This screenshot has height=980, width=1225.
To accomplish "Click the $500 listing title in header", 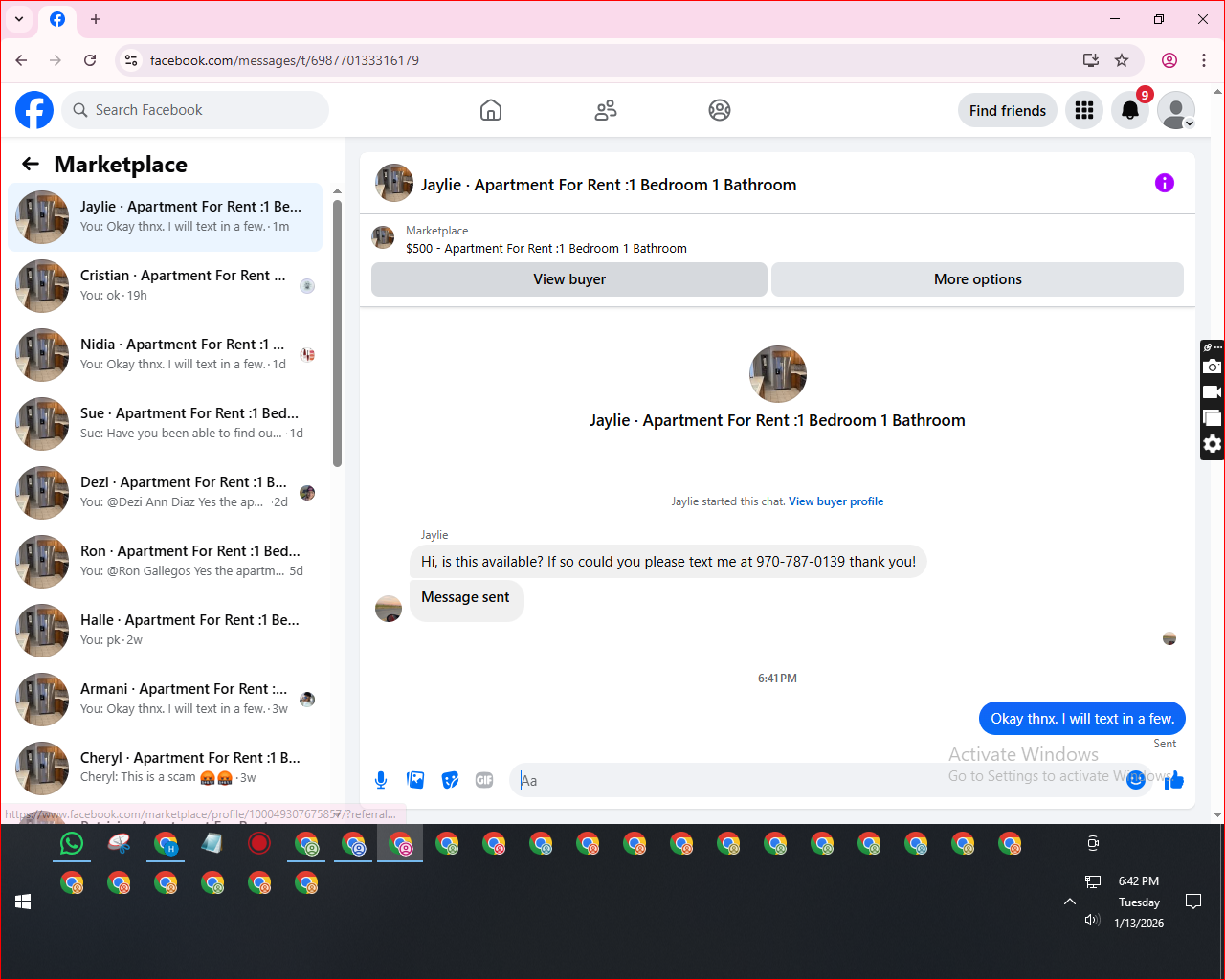I will point(546,249).
